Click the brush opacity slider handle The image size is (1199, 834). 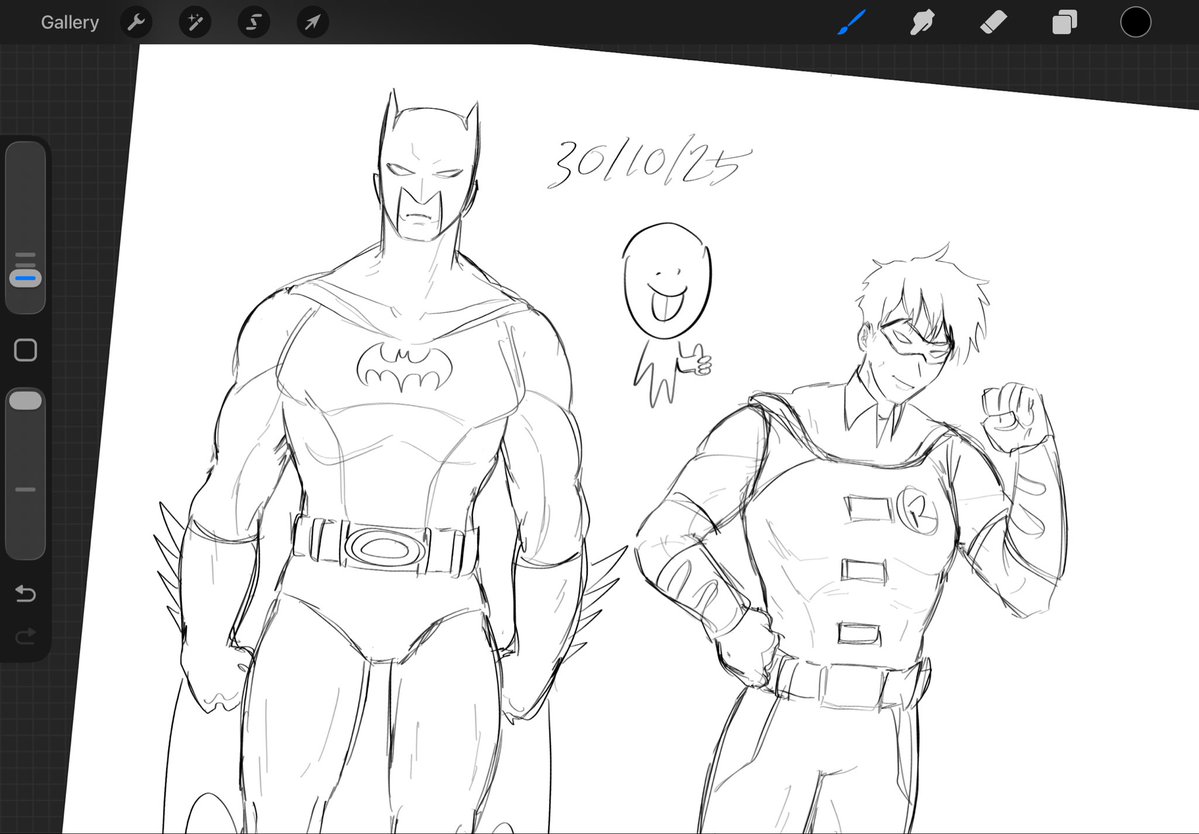(25, 401)
